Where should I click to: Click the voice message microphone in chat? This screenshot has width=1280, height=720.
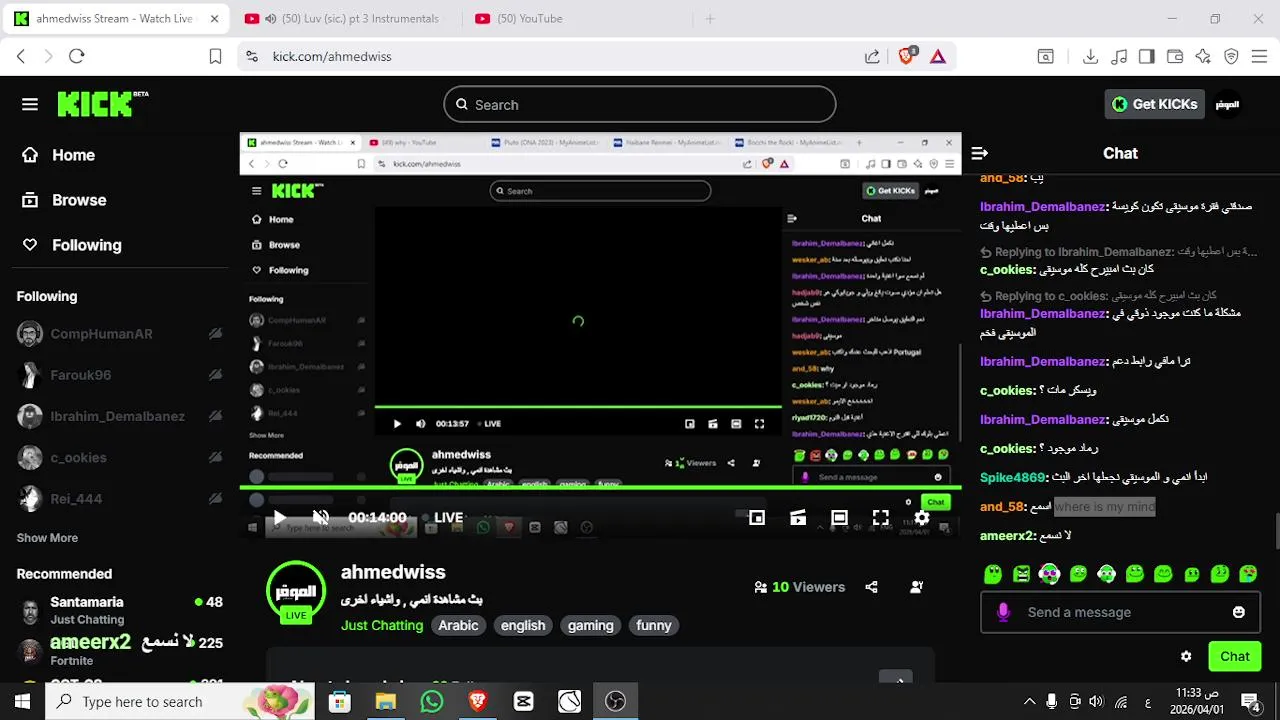(x=1003, y=612)
